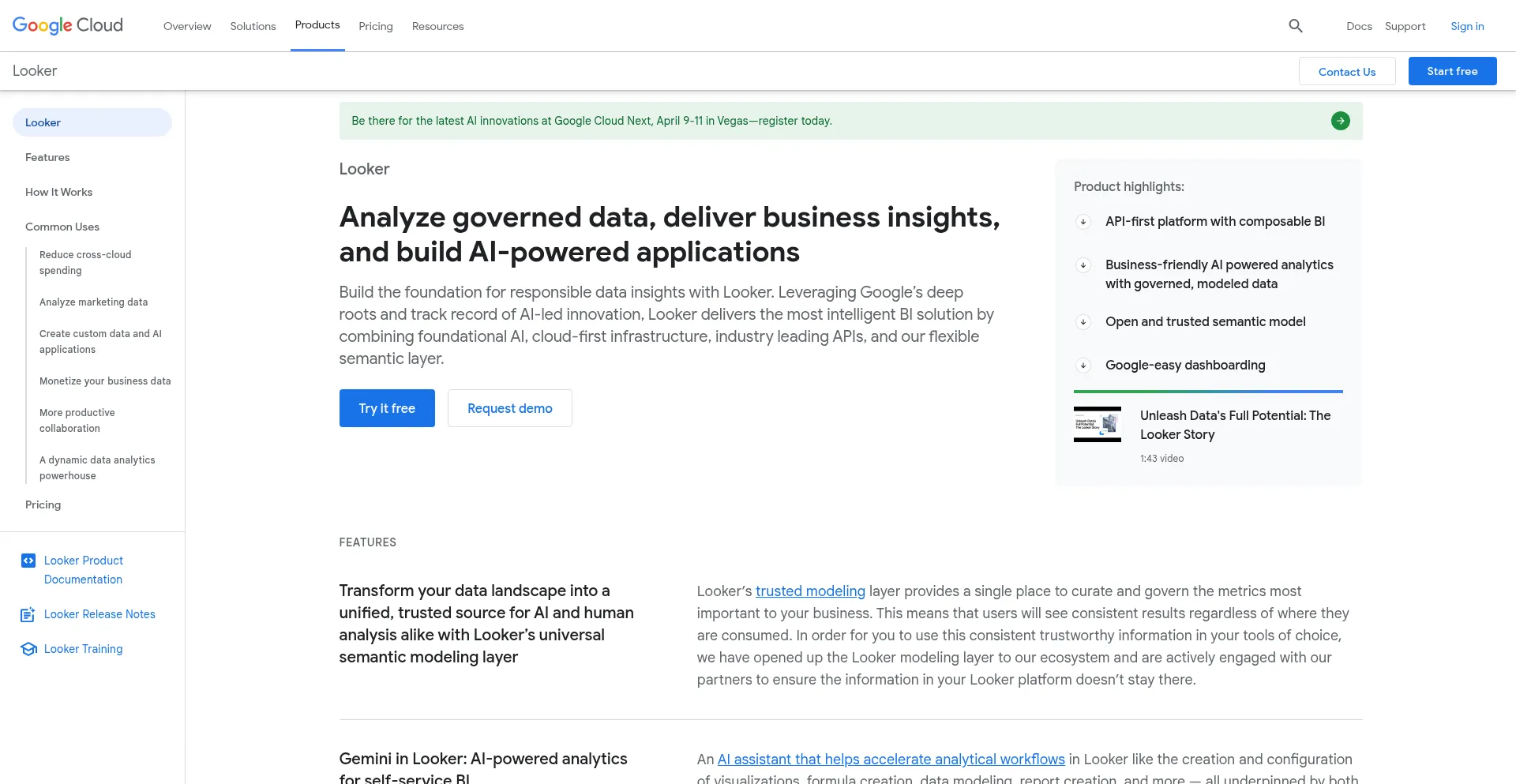Open More productive collaboration
The width and height of the screenshot is (1516, 784).
(77, 420)
